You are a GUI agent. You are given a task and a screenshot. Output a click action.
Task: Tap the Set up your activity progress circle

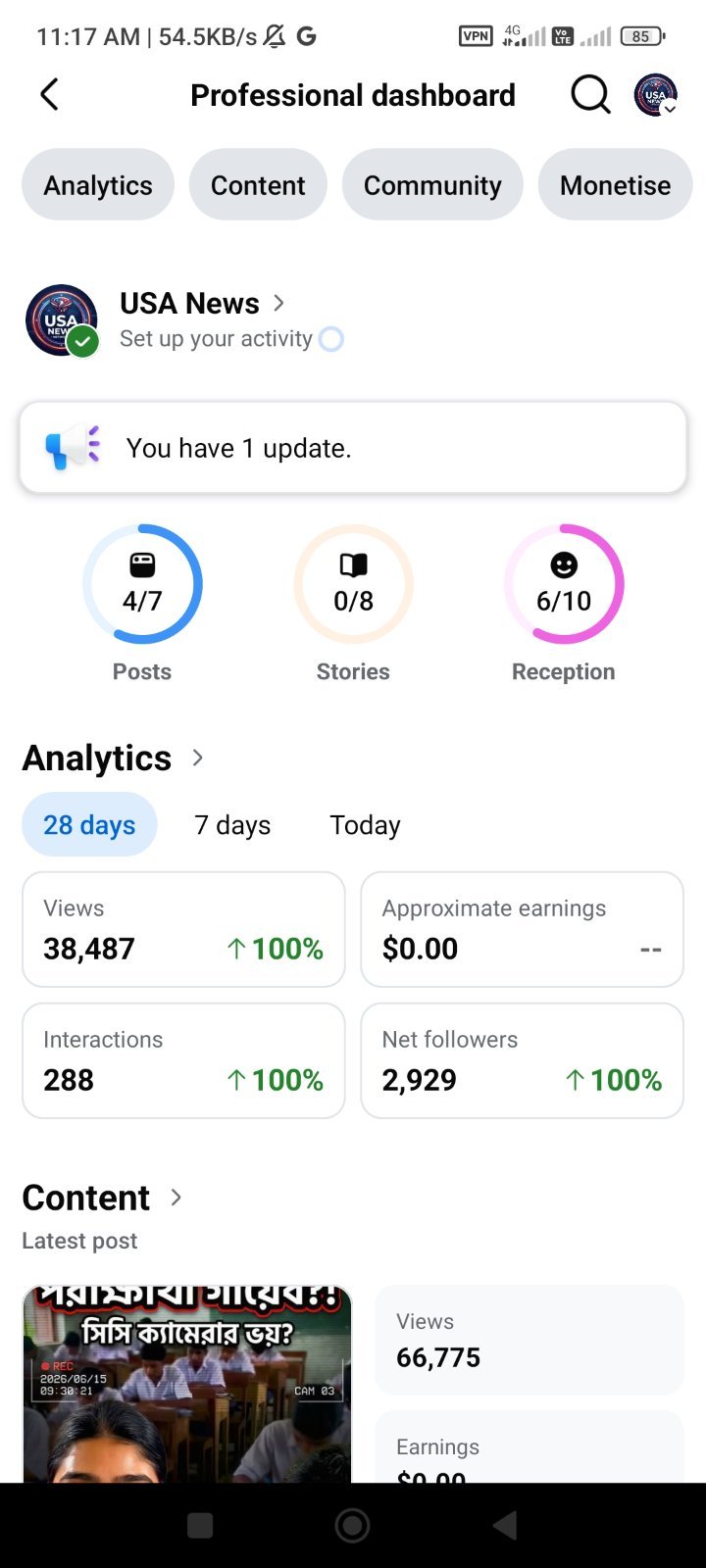click(331, 339)
